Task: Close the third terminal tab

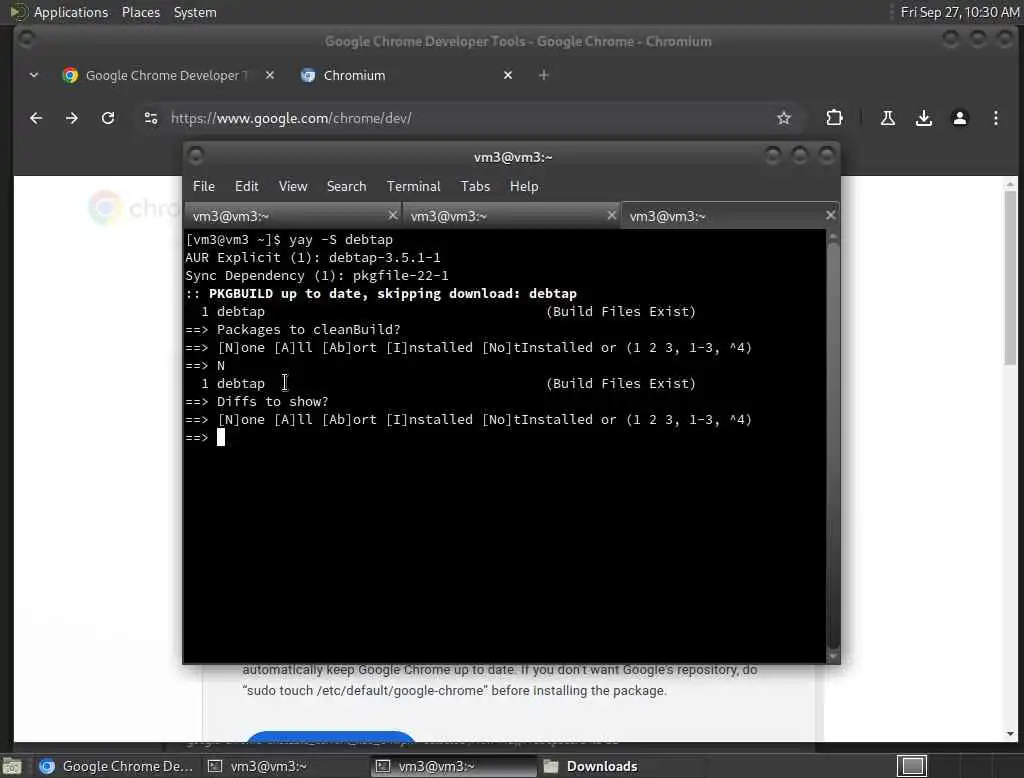Action: click(830, 215)
